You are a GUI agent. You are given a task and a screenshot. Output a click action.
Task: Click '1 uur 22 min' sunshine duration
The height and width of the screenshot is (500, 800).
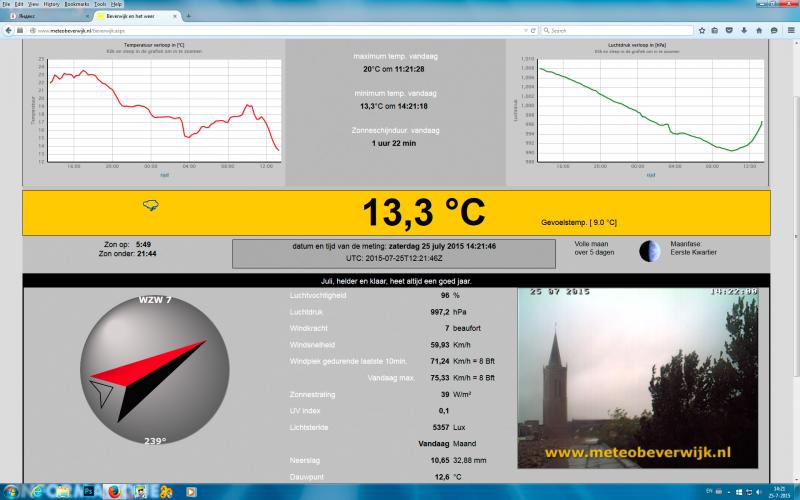(x=394, y=143)
